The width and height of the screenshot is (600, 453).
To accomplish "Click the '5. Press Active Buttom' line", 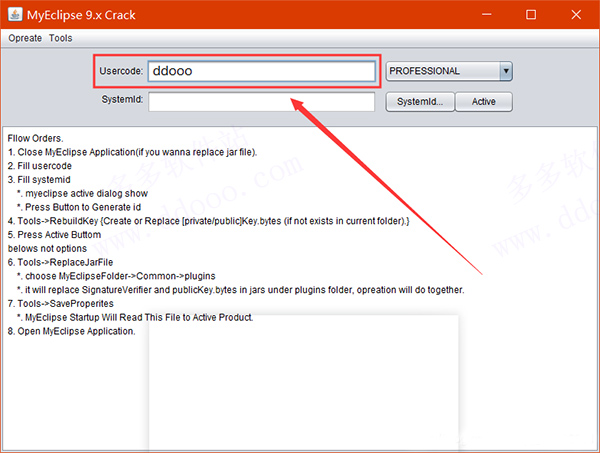I will click(54, 235).
